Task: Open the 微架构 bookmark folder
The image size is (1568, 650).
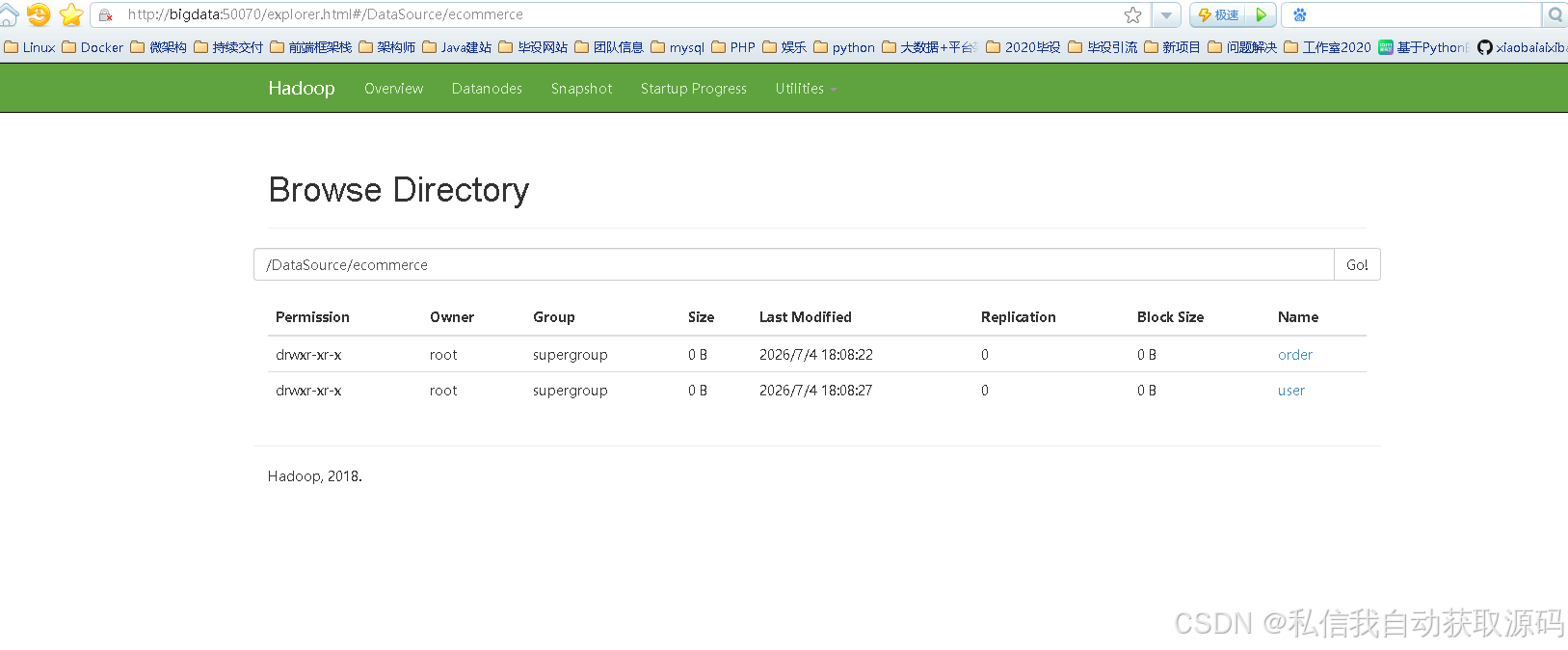Action: pos(159,47)
